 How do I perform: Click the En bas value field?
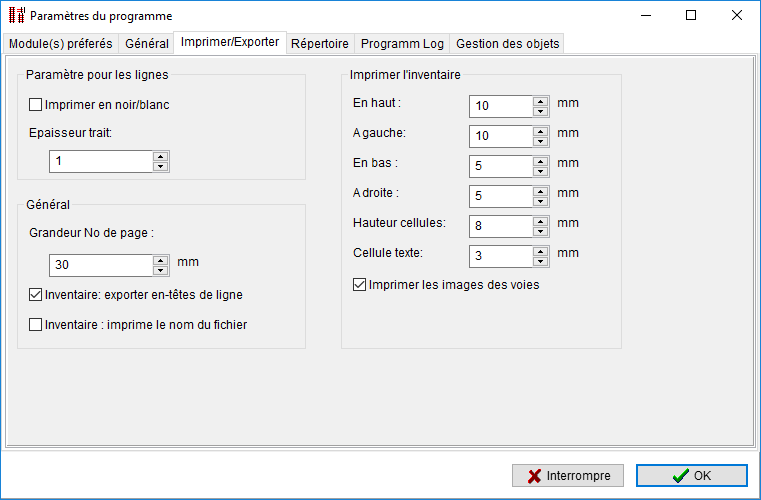coord(501,167)
